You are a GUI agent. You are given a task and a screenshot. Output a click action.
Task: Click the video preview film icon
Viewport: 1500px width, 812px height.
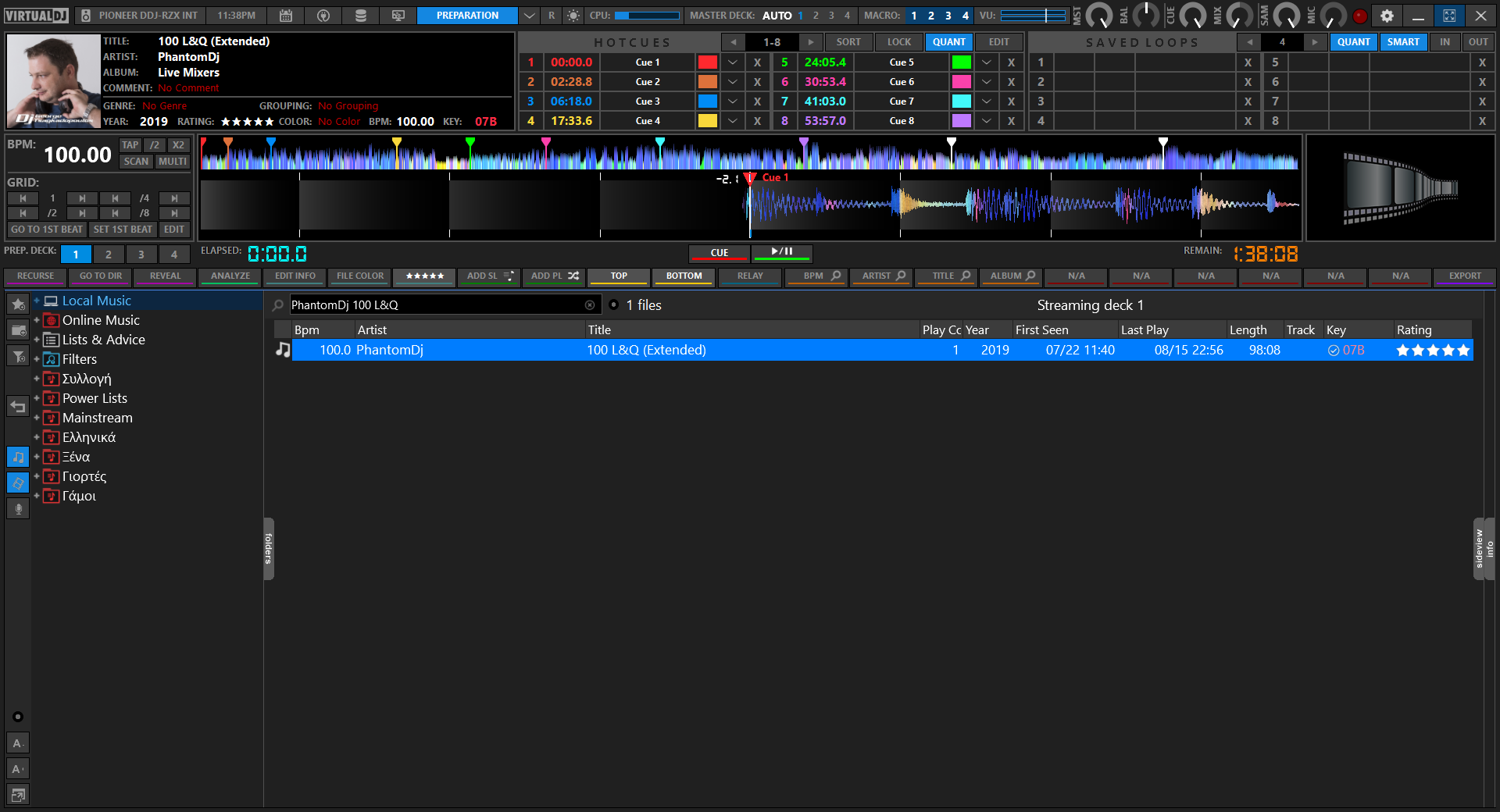[1400, 188]
